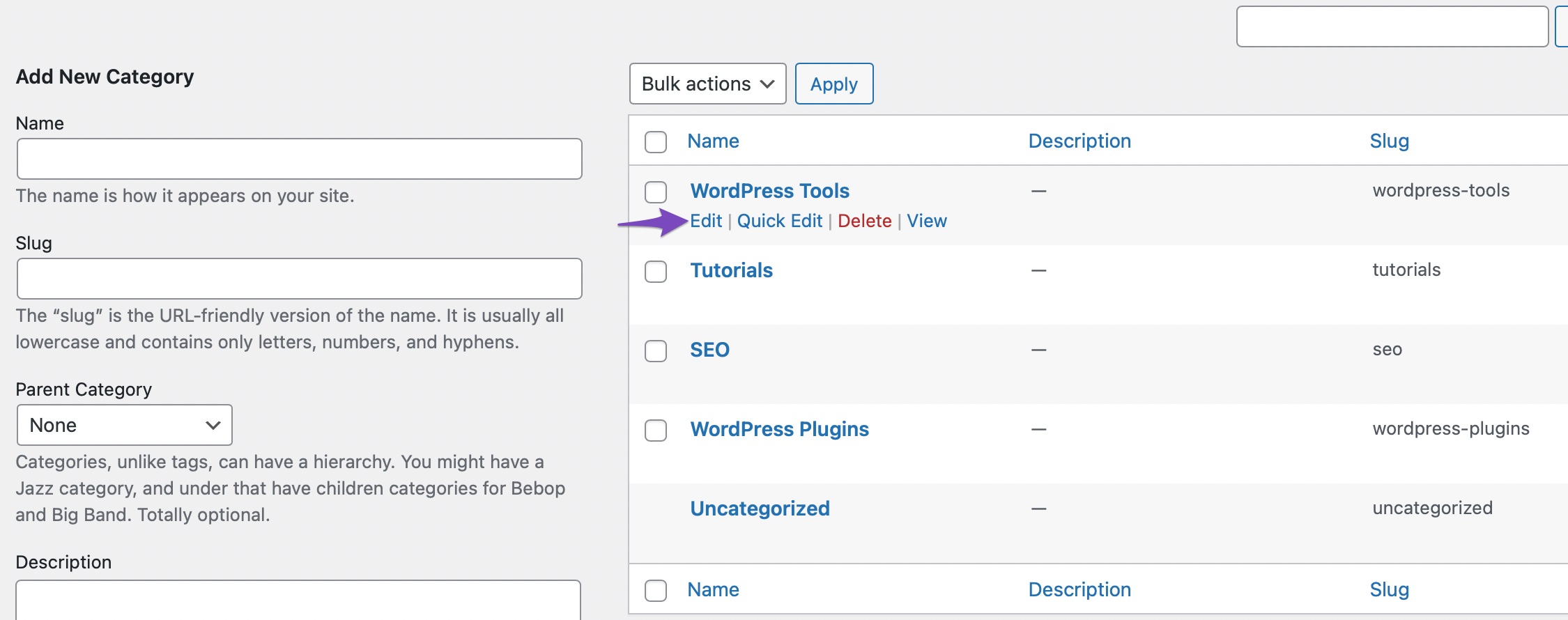This screenshot has height=620, width=1568.
Task: Open the WordPress Plugins category
Action: pyautogui.click(x=780, y=429)
